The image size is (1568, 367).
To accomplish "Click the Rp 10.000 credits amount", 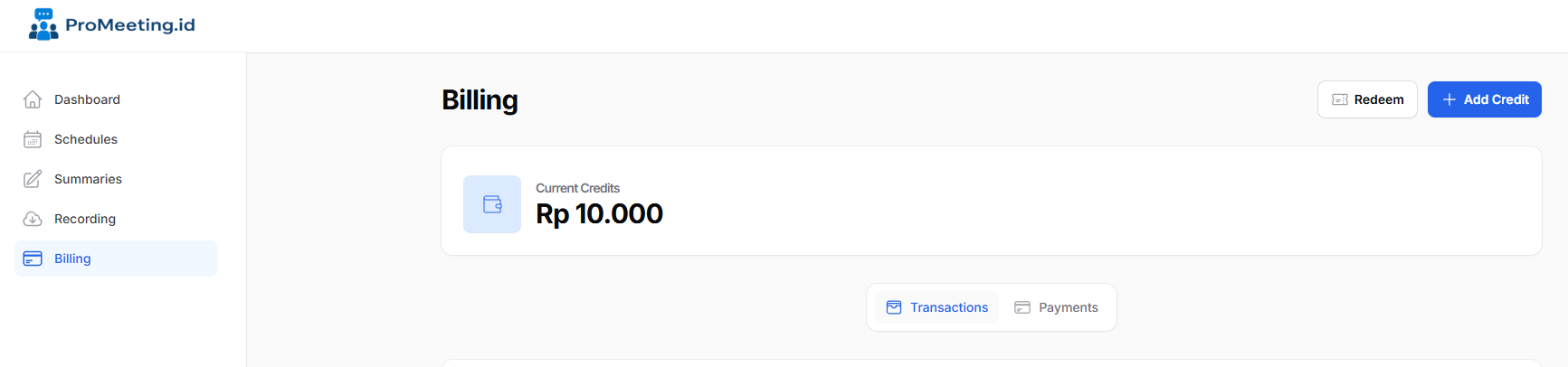I will (599, 214).
